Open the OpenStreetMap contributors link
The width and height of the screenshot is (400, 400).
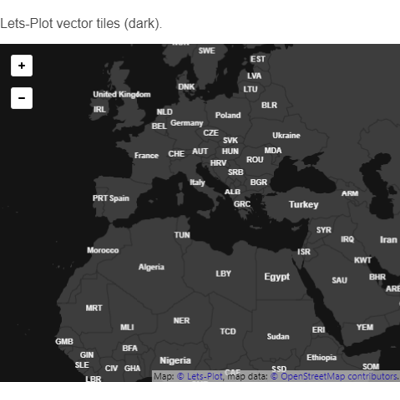(335, 377)
